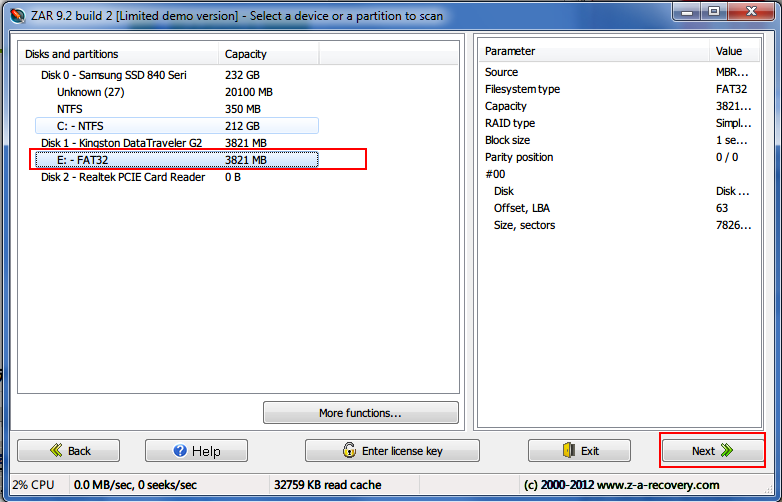This screenshot has width=782, height=502.
Task: Click the padlock icon on license key button
Action: pos(348,451)
